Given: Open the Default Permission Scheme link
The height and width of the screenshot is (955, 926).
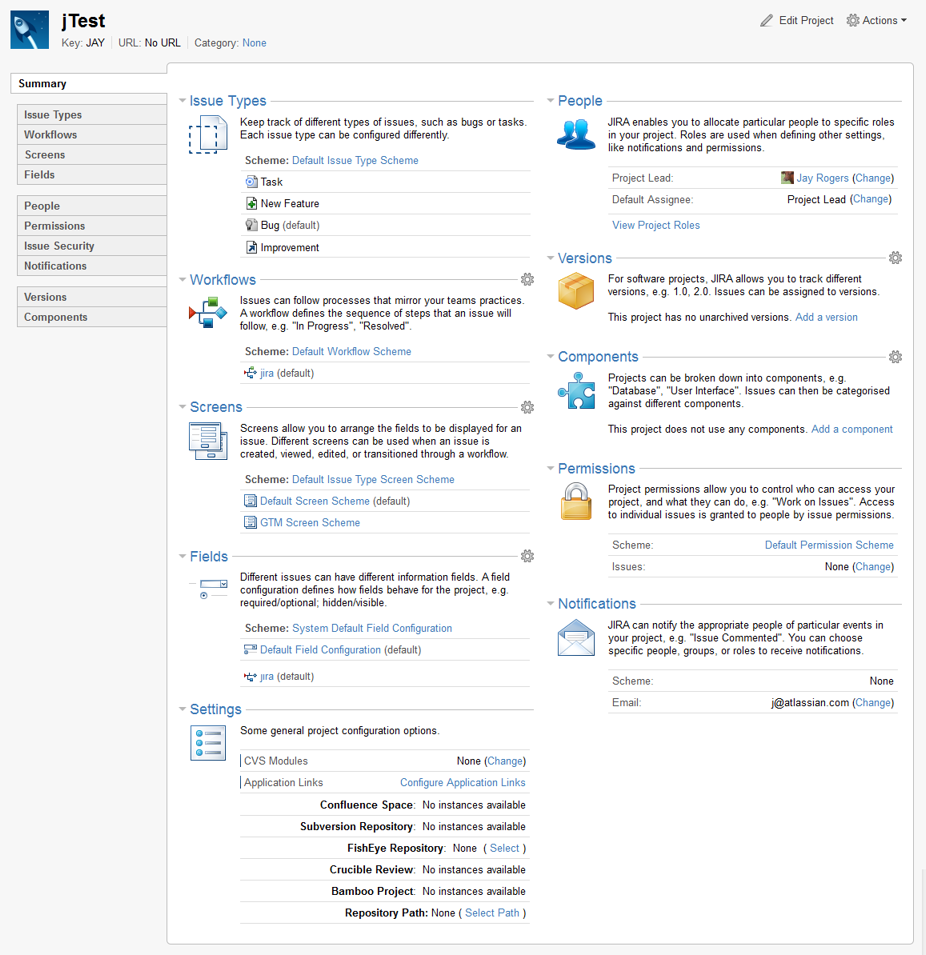Looking at the screenshot, I should point(829,545).
